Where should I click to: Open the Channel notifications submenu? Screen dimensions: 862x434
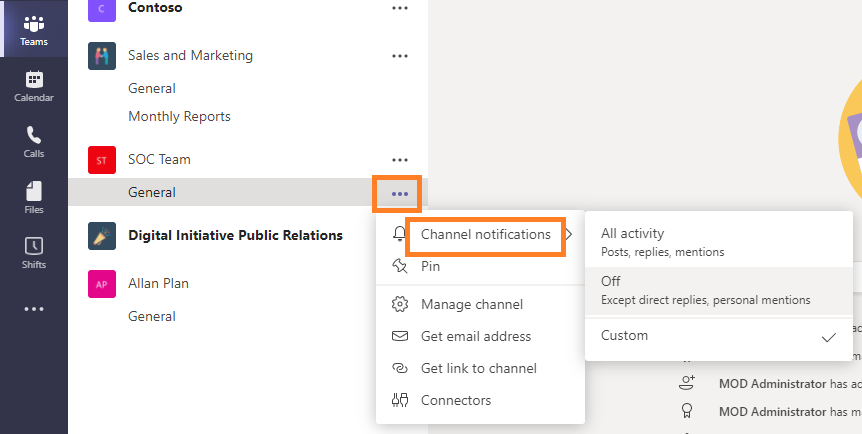point(480,234)
